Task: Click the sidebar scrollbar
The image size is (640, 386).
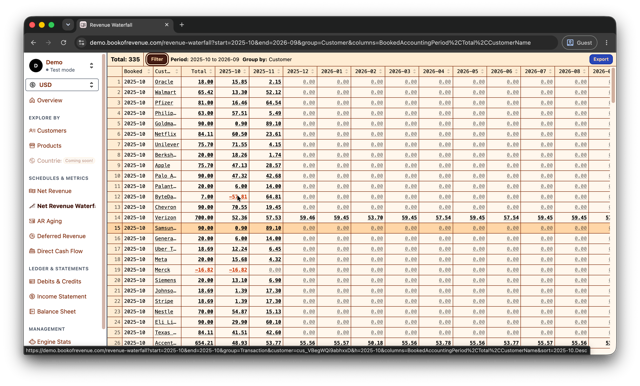Action: point(103,192)
